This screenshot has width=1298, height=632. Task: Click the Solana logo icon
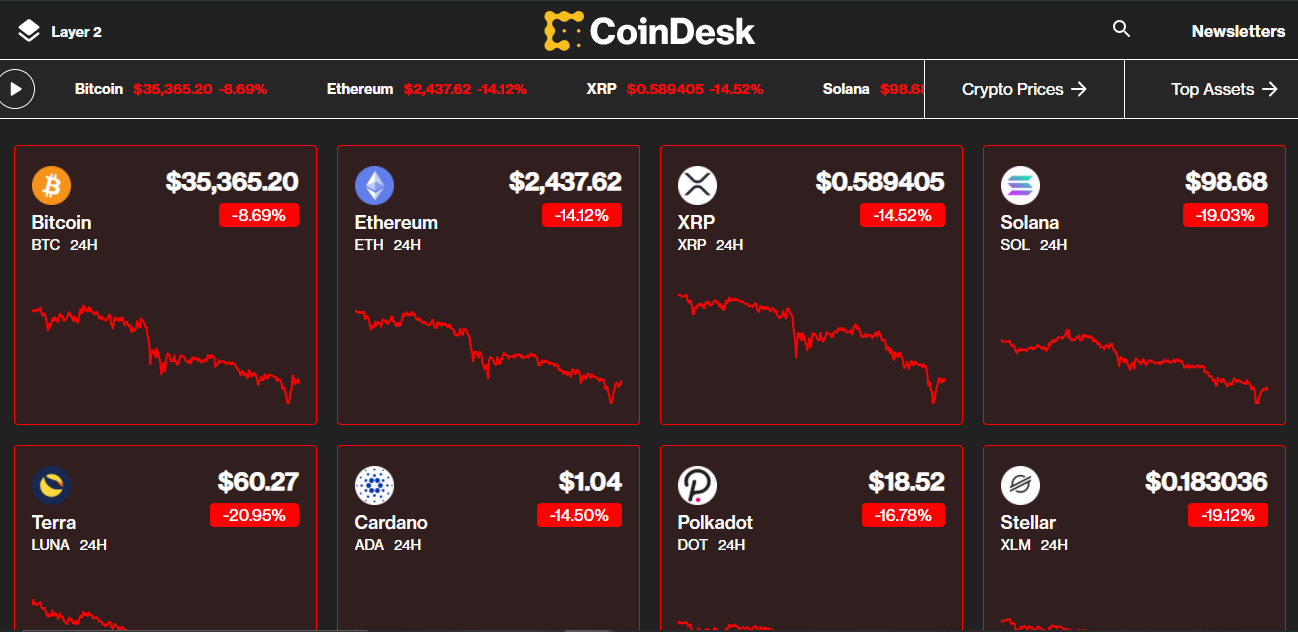[x=1020, y=185]
